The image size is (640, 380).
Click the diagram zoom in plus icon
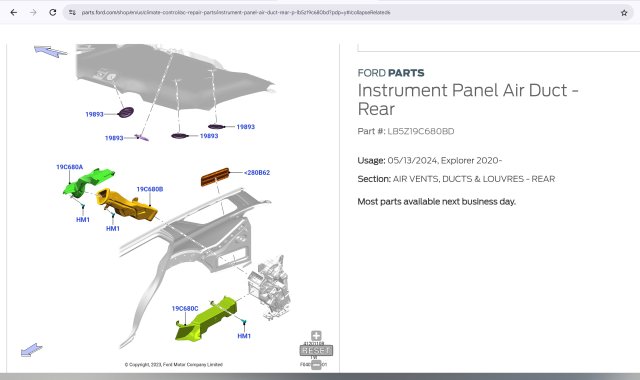[x=316, y=336]
